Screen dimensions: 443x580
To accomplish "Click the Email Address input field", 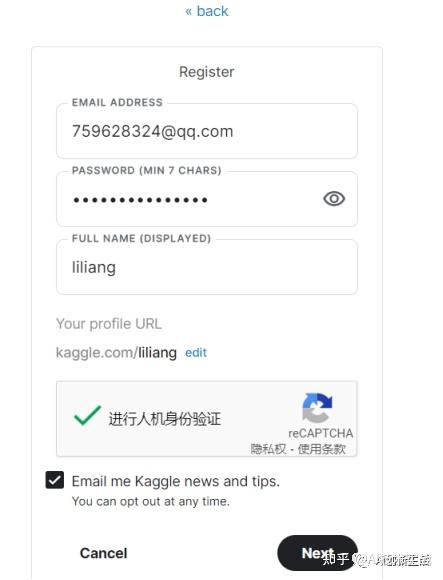I will tap(207, 131).
